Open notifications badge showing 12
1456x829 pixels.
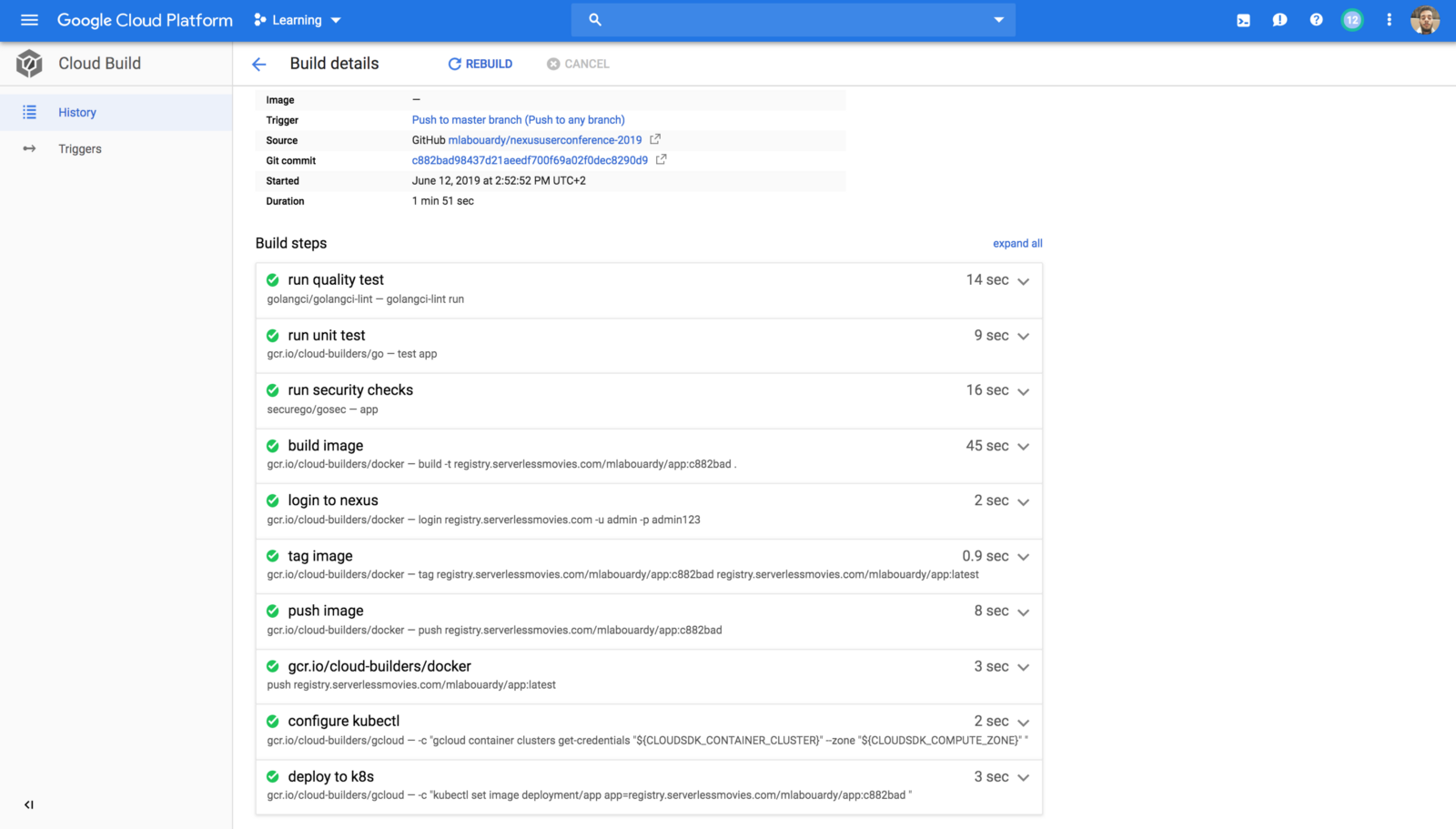[1352, 20]
